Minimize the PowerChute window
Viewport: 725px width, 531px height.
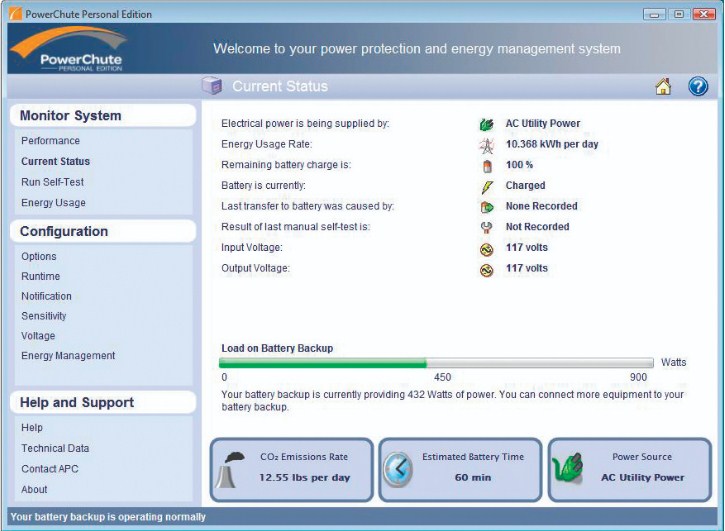[x=654, y=14]
